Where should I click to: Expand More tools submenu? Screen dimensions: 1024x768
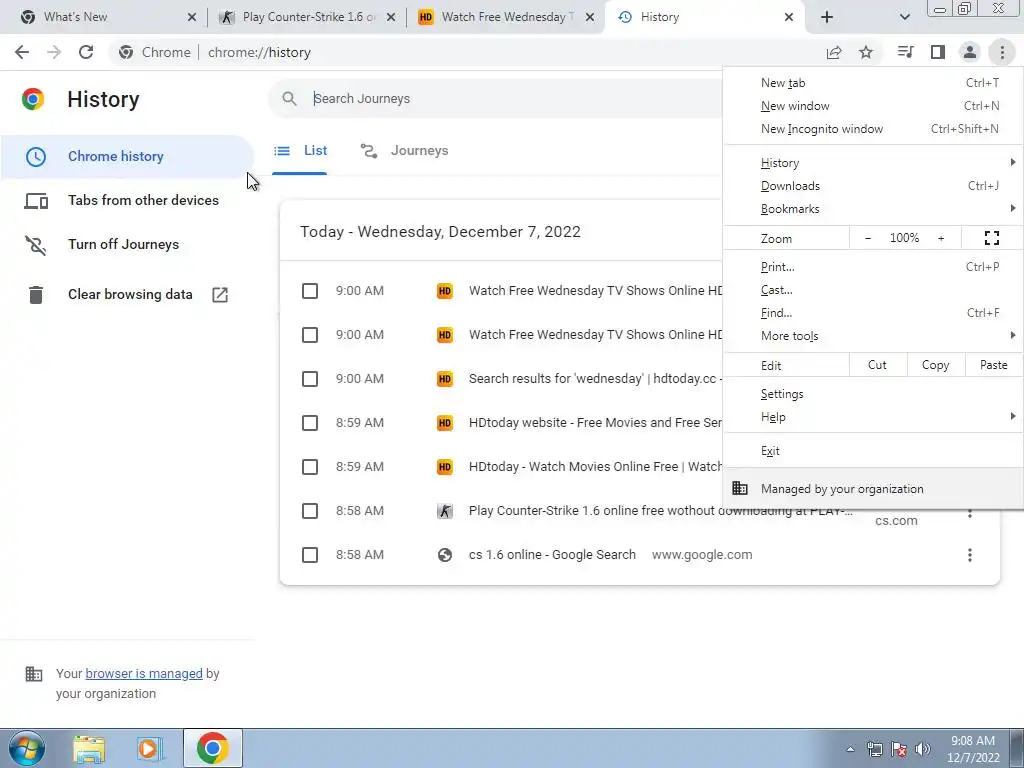(x=873, y=336)
